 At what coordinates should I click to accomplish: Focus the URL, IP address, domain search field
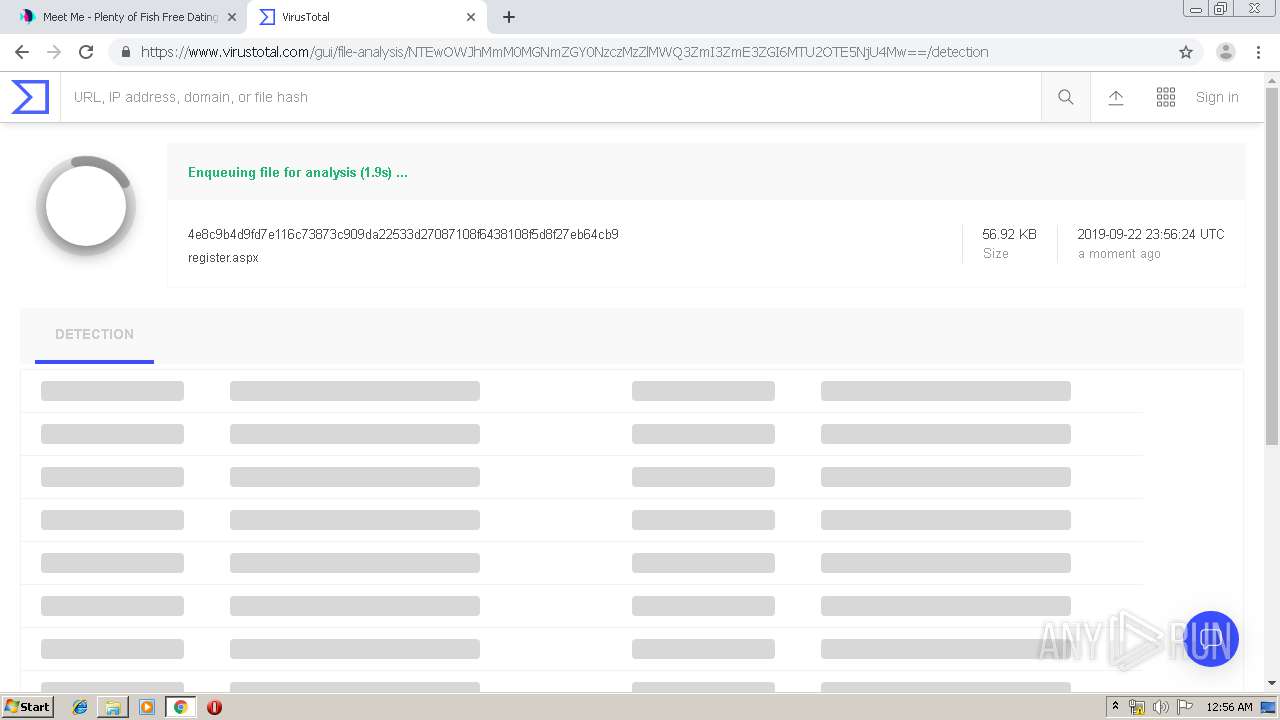click(550, 97)
